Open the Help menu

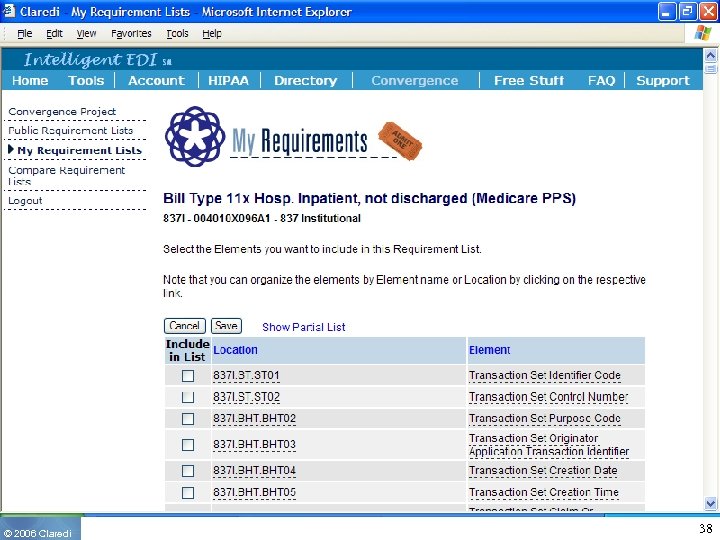tap(212, 34)
